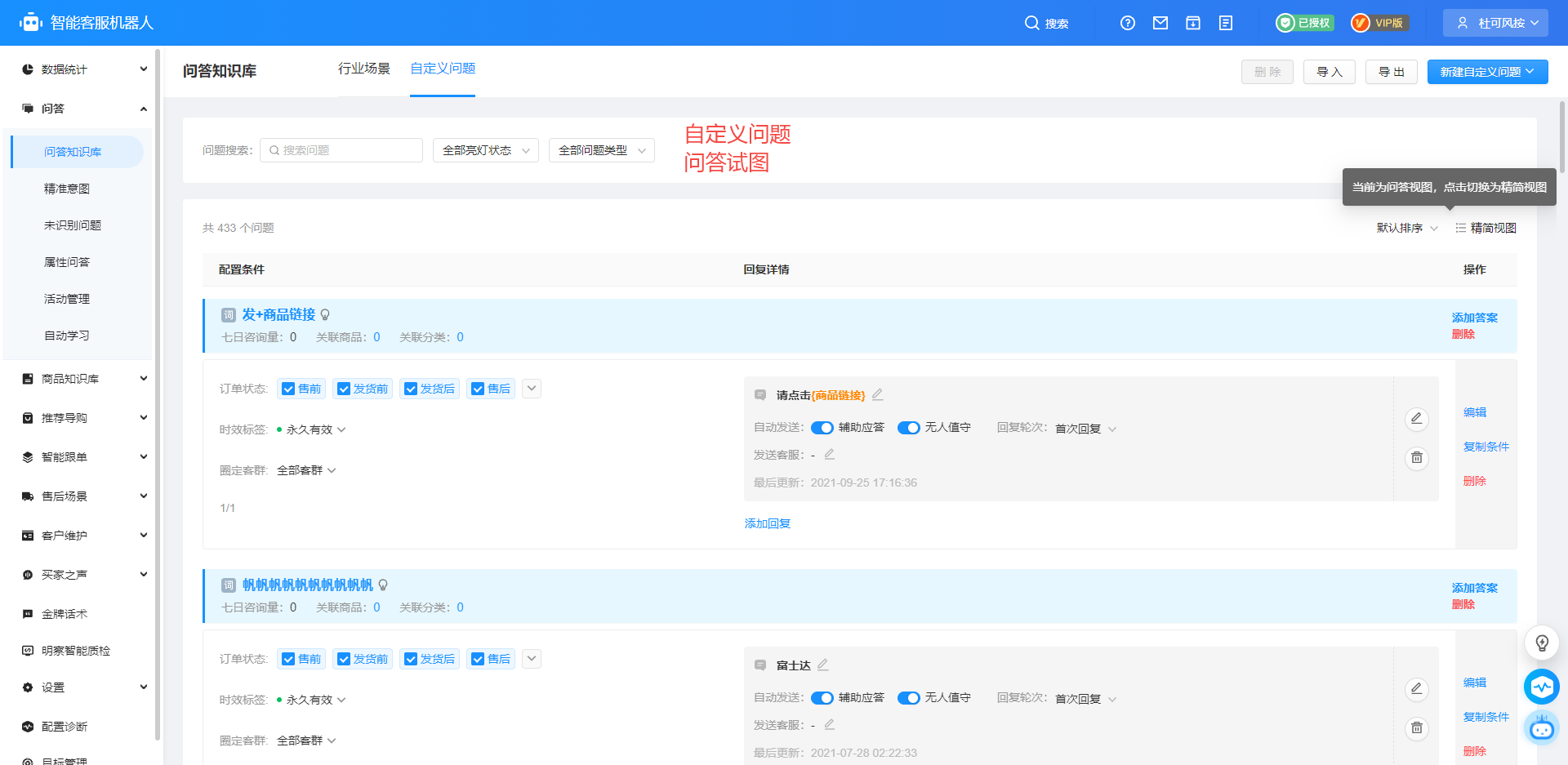Open the mail messages icon
The height and width of the screenshot is (765, 1568).
tap(1160, 23)
